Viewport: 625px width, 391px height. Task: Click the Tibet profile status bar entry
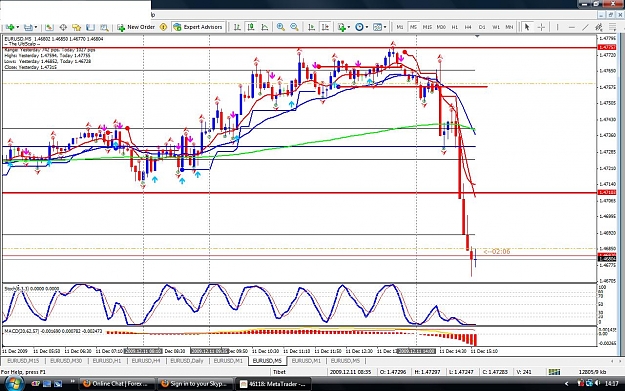coord(279,372)
